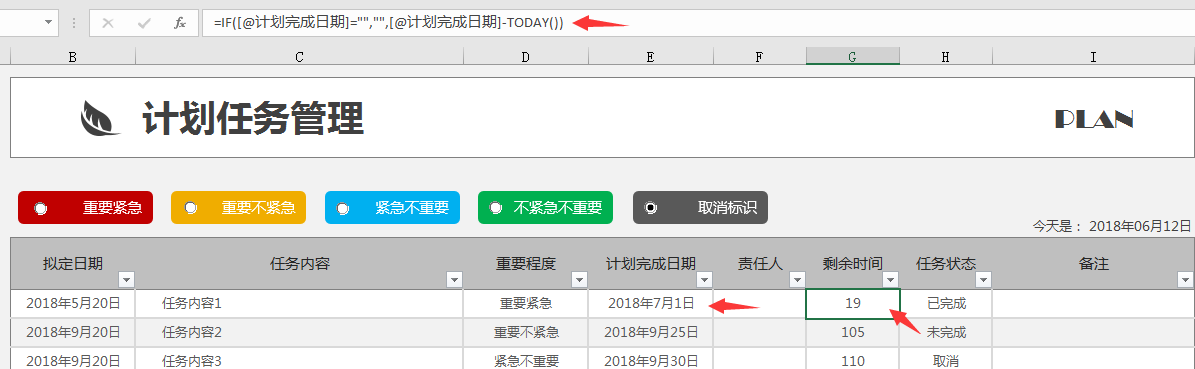1195x369 pixels.
Task: Select column I header
Action: (1094, 56)
